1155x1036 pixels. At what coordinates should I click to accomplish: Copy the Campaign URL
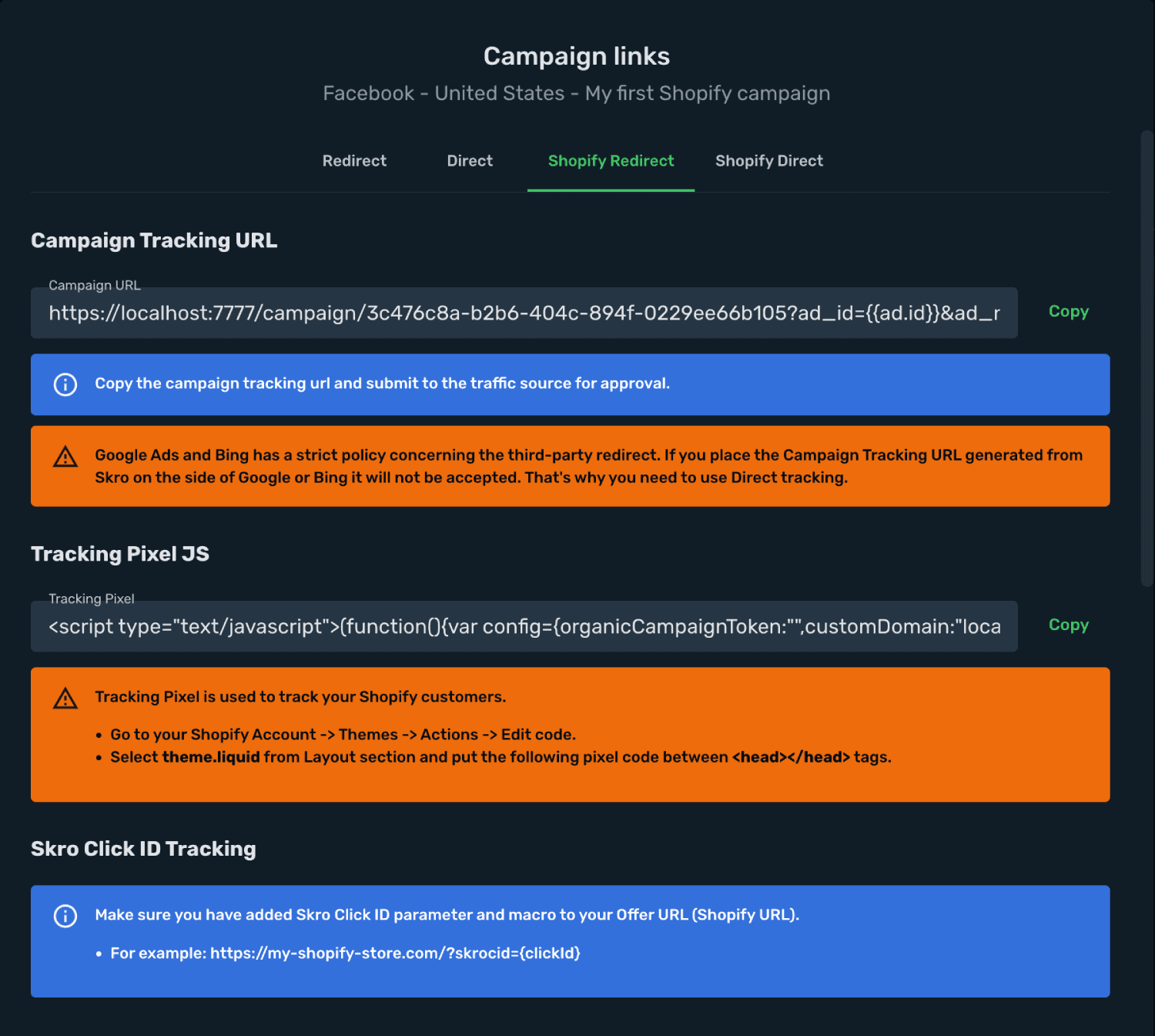[1069, 312]
